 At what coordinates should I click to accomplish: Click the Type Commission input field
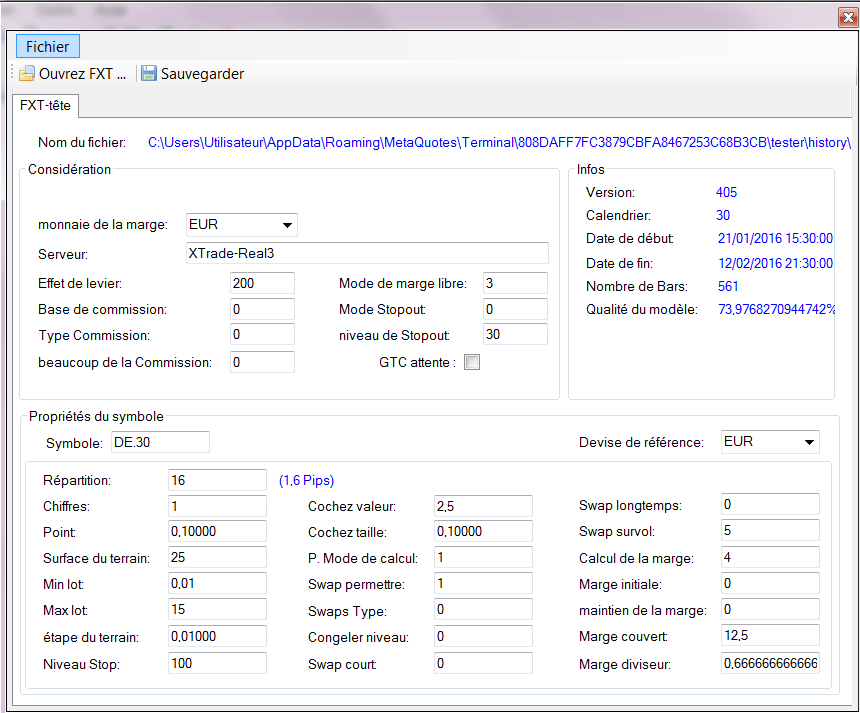(x=262, y=335)
